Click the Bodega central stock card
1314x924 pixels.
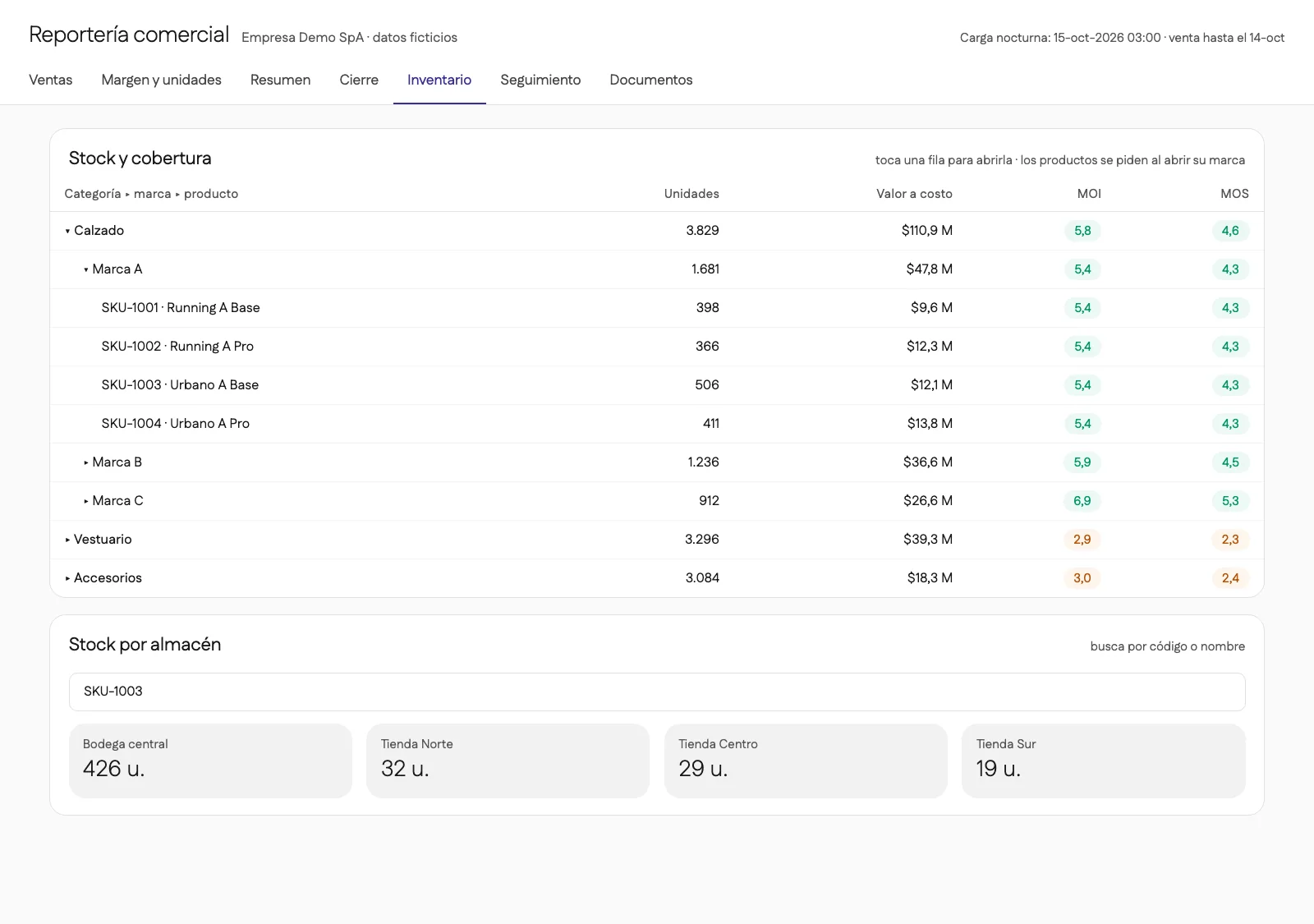[x=210, y=761]
